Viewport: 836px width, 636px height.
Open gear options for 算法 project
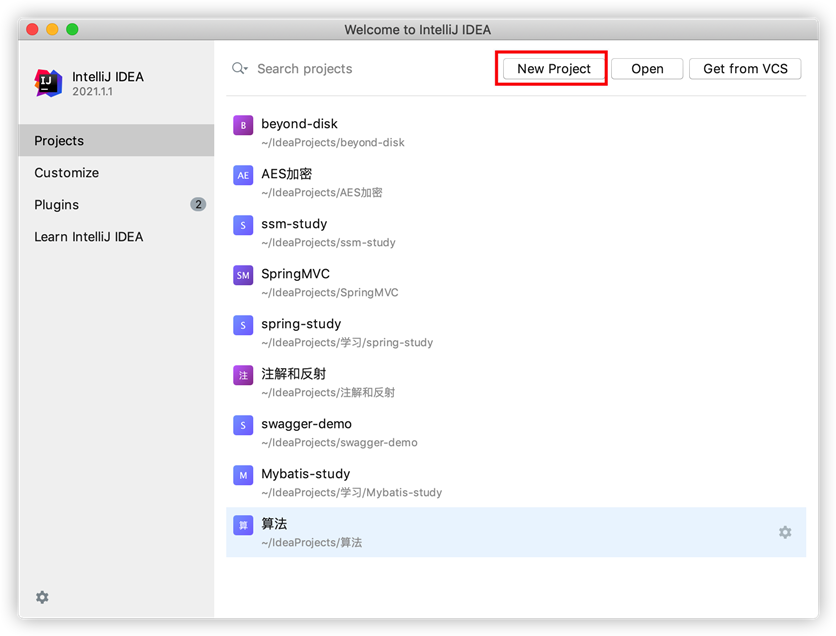point(785,532)
